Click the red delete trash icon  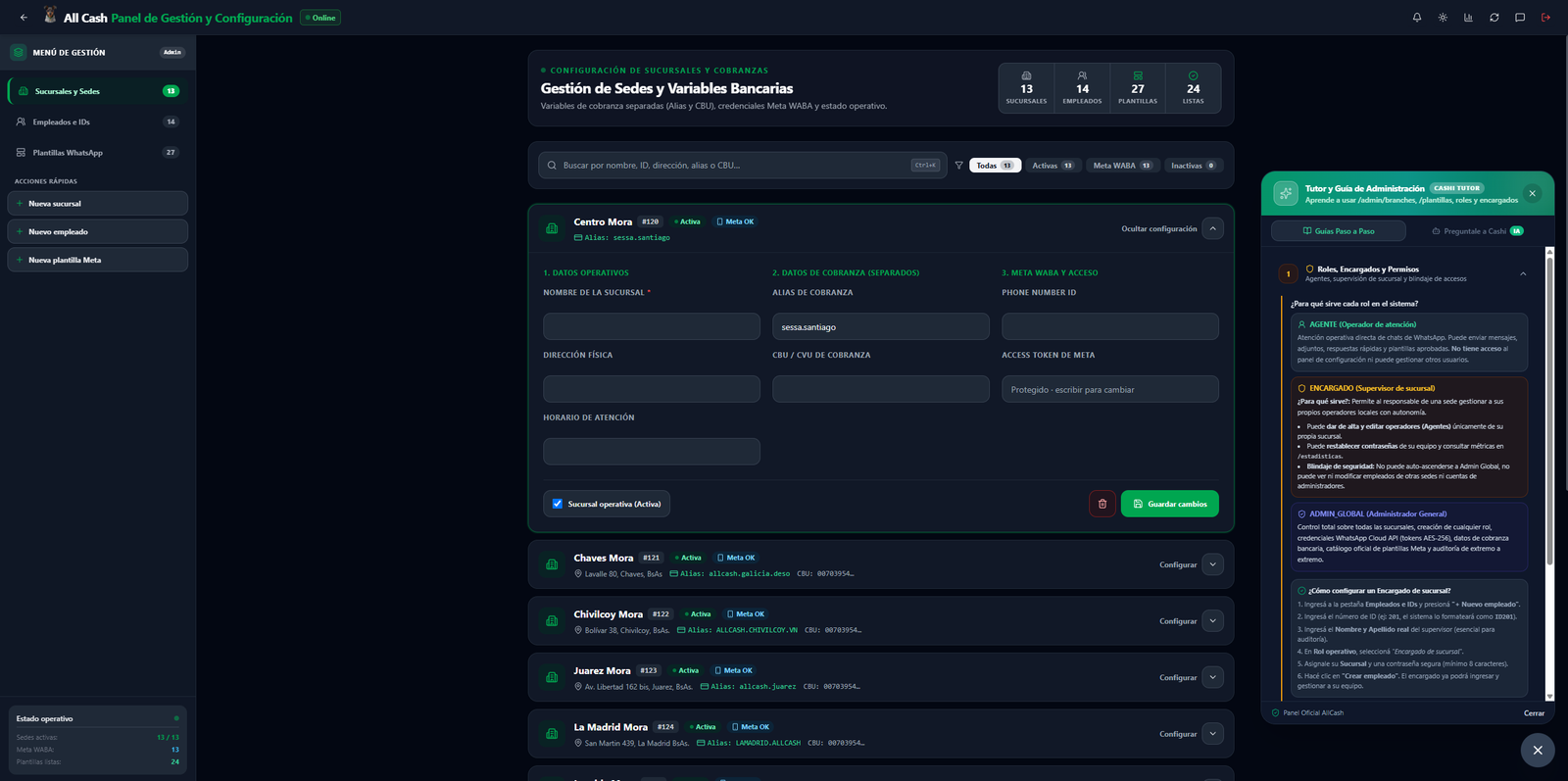(x=1102, y=504)
